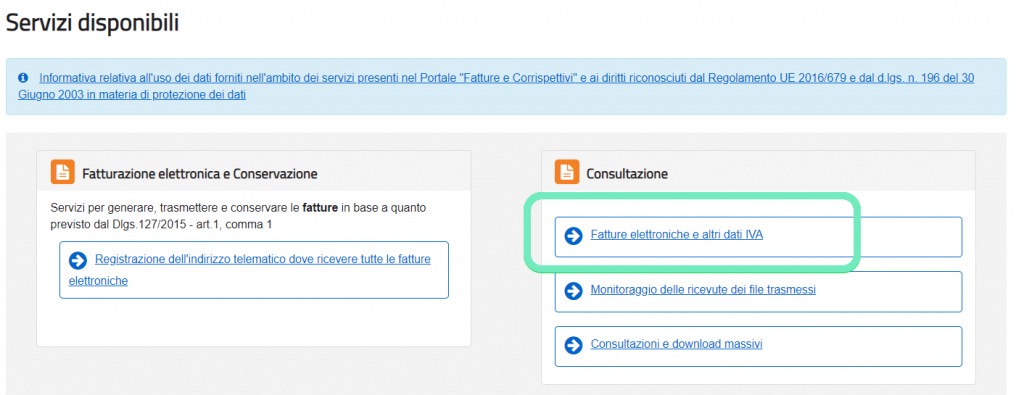Open Registrazione dell'indirizzo telematico link
The height and width of the screenshot is (395, 1024).
point(249,270)
